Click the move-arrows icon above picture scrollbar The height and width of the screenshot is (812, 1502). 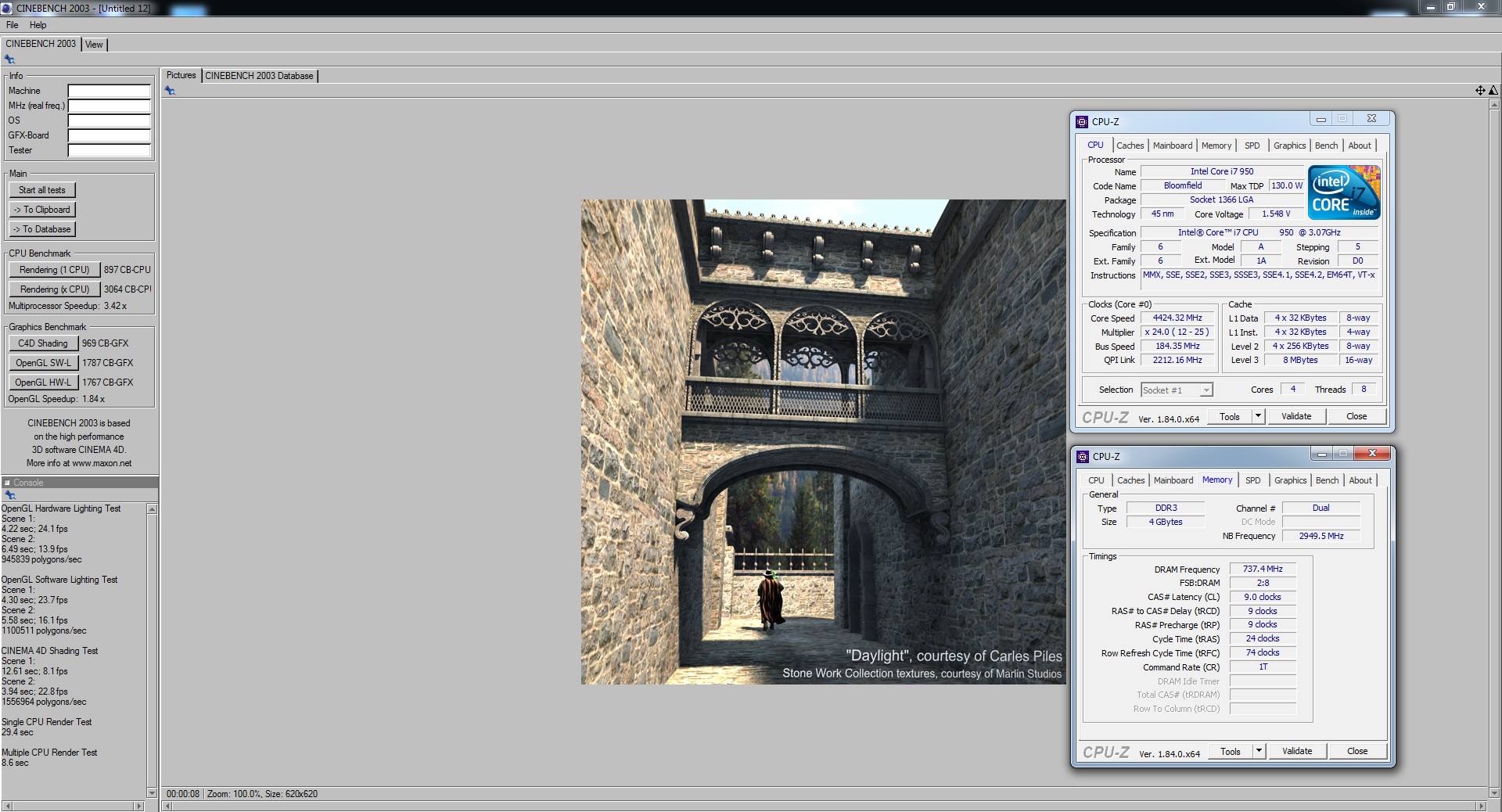tap(1480, 91)
